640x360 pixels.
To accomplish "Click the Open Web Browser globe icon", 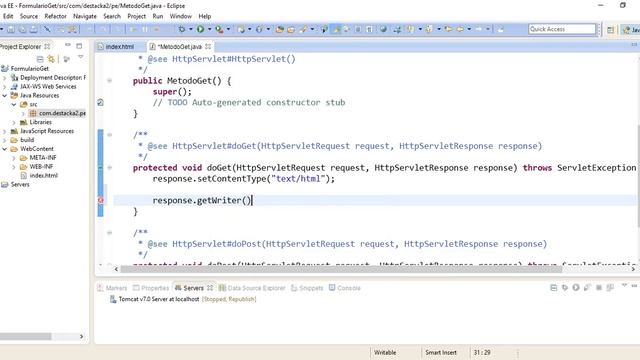I will click(x=383, y=29).
